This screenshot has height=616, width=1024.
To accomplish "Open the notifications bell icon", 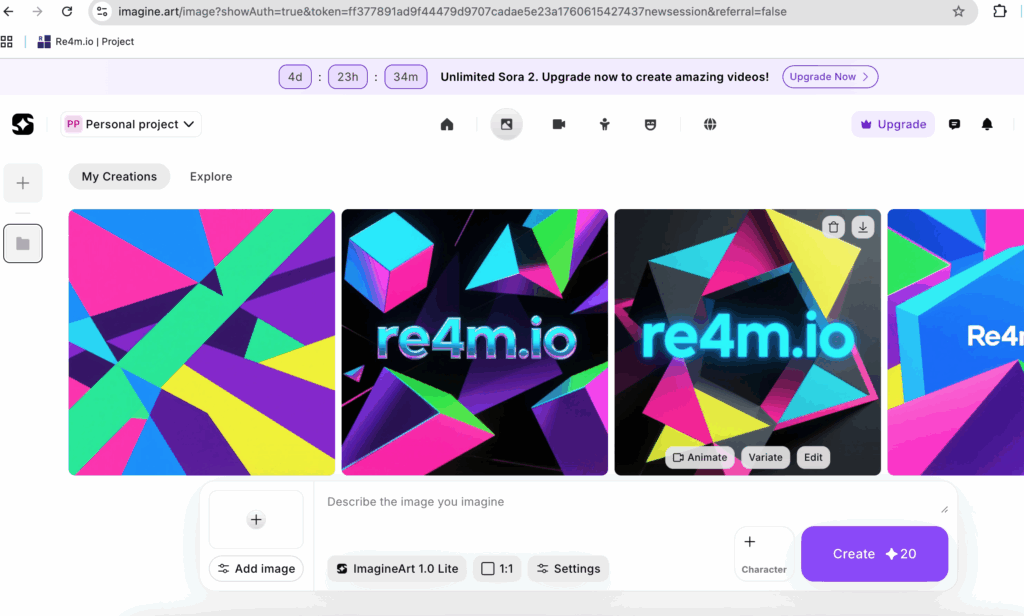I will [x=987, y=124].
